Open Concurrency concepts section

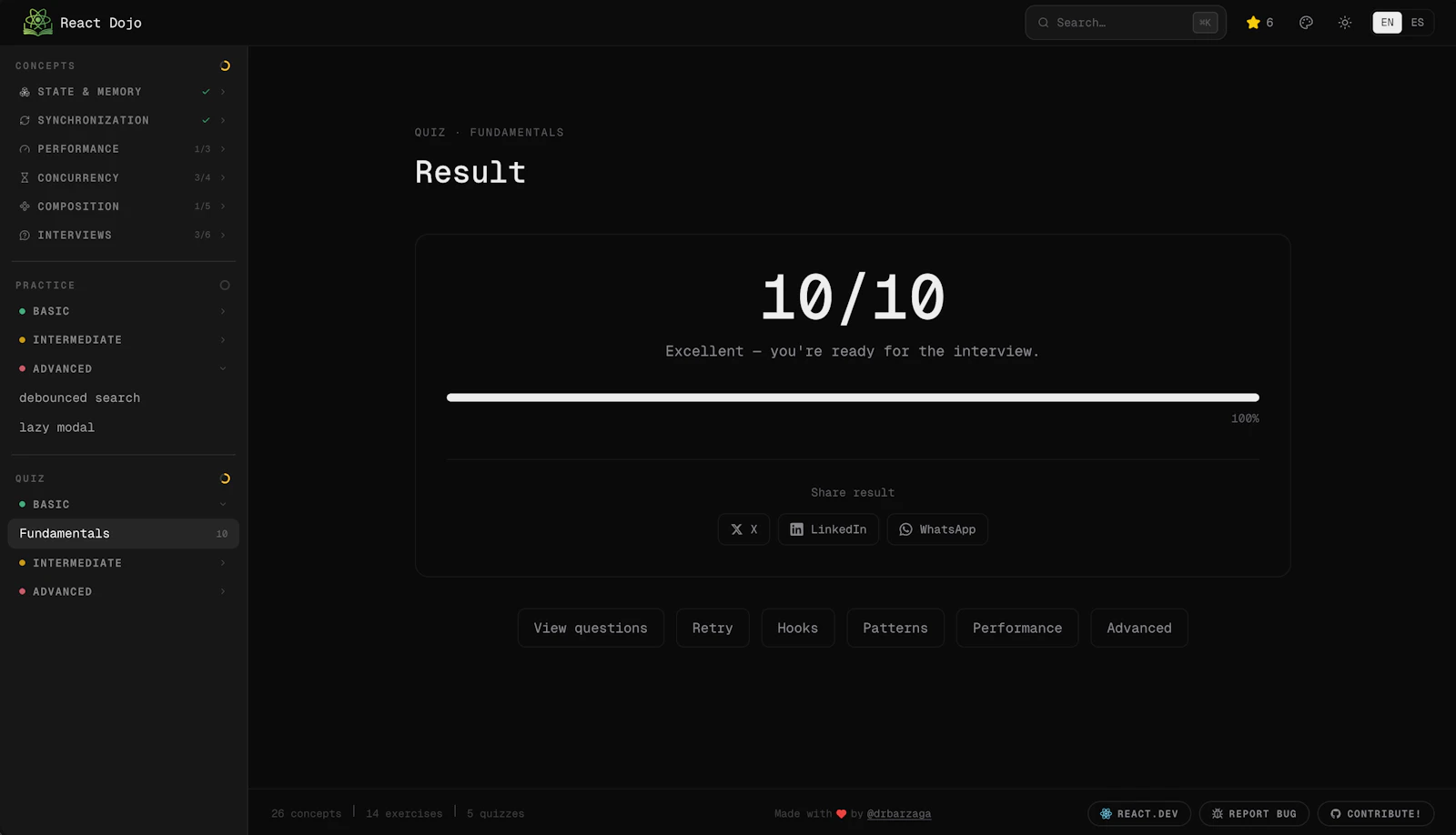pyautogui.click(x=78, y=178)
